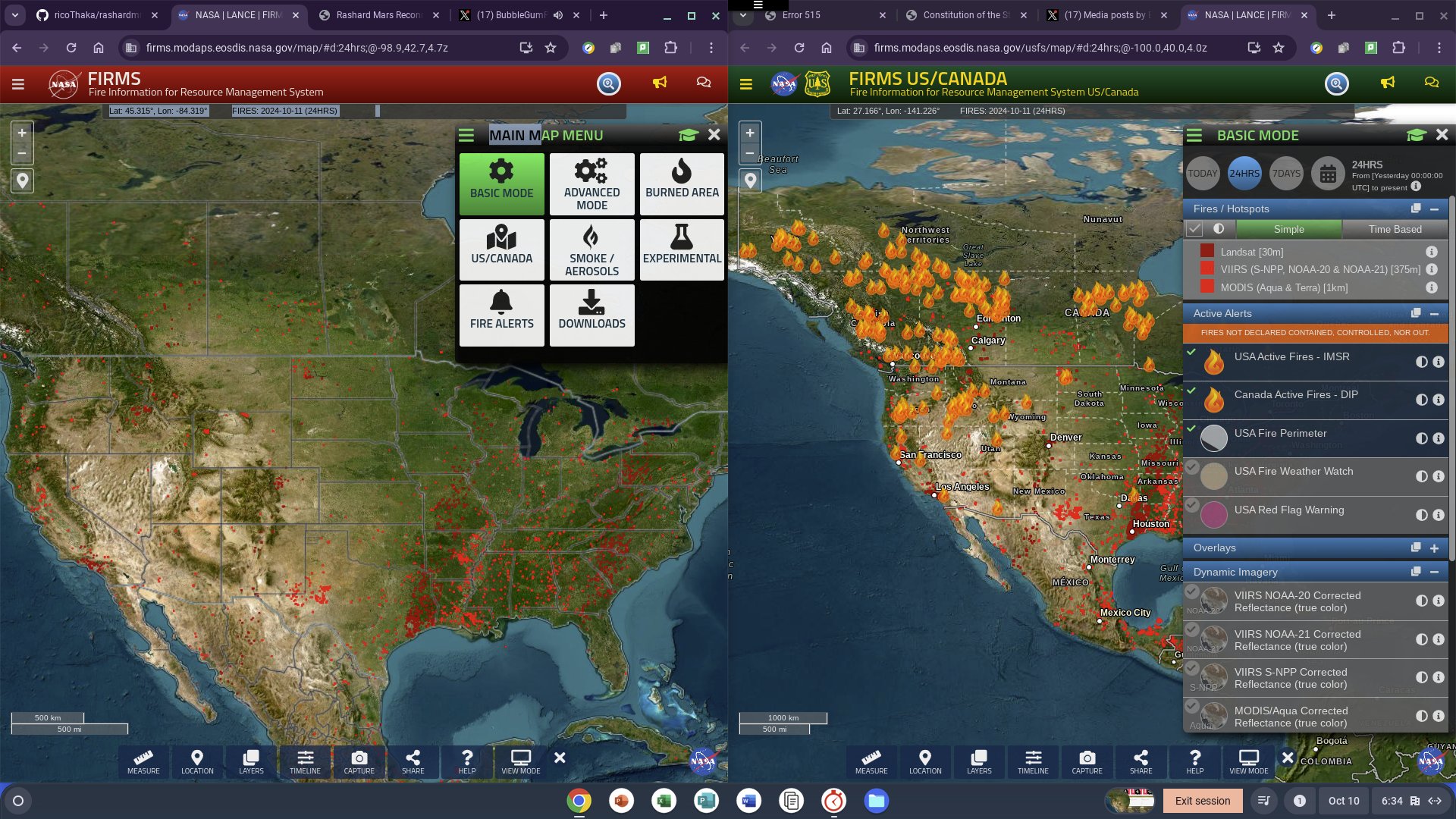
Task: Zoom out on the right US/Canada map
Action: pyautogui.click(x=750, y=153)
